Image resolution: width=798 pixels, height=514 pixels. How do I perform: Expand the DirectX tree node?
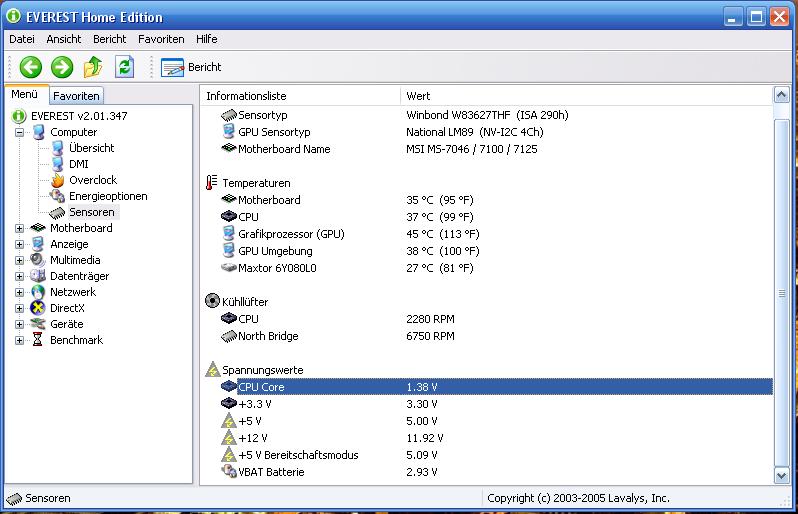pos(19,308)
